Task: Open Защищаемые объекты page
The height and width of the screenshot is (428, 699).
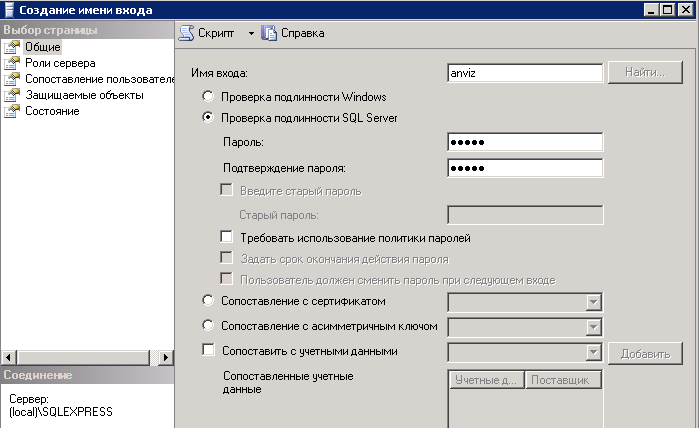Action: pyautogui.click(x=84, y=95)
